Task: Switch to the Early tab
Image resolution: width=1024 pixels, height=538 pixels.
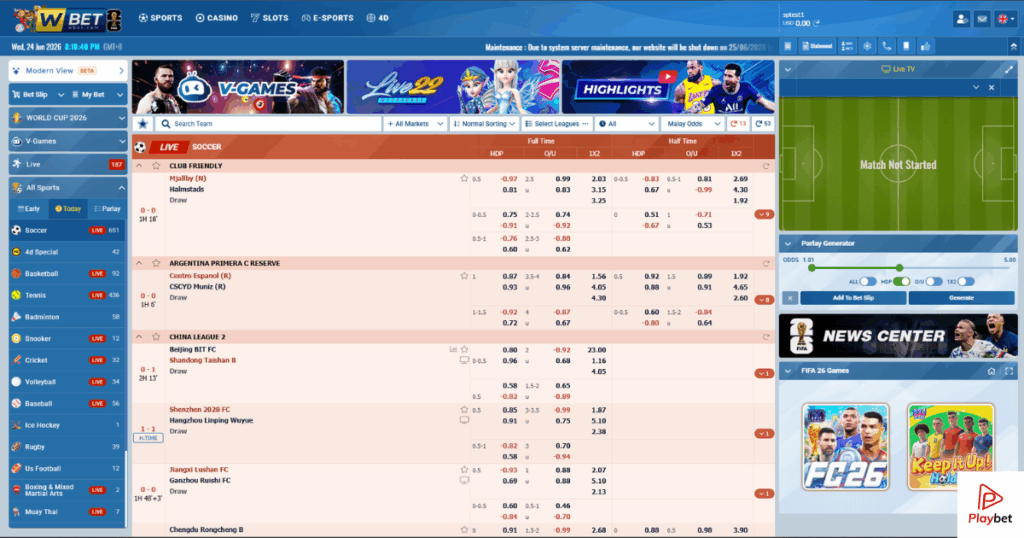Action: tap(29, 209)
